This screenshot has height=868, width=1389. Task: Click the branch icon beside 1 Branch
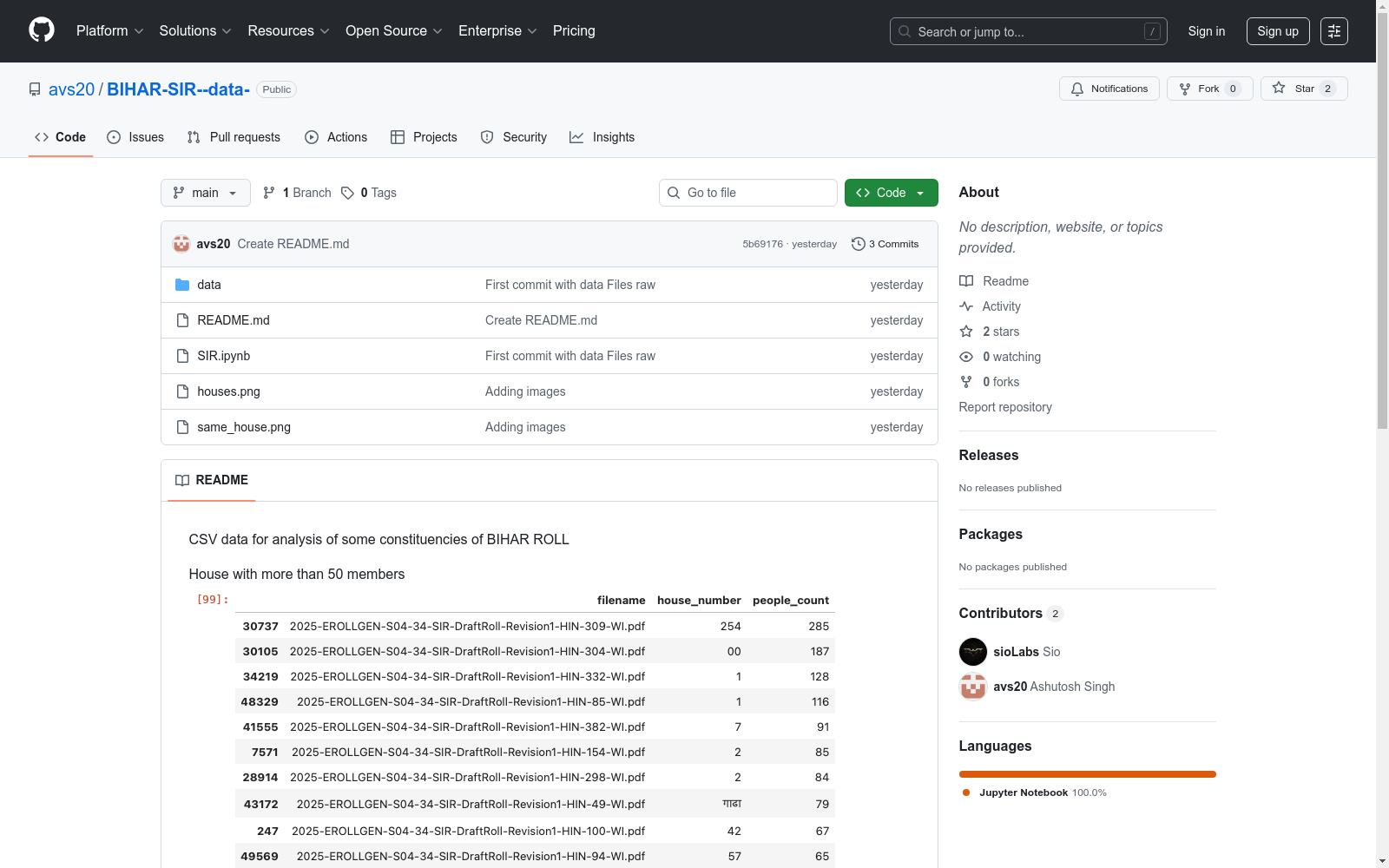click(269, 193)
